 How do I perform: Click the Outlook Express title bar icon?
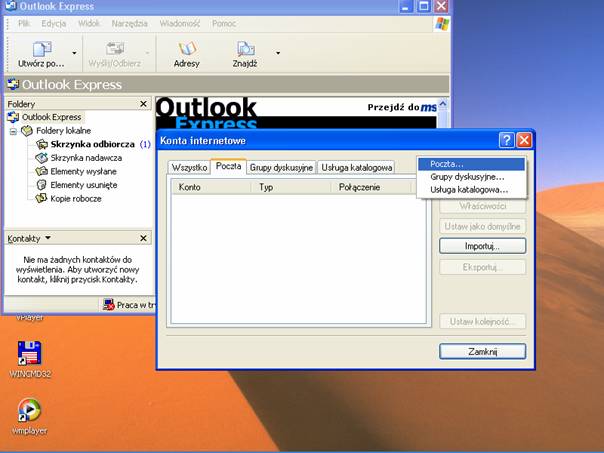(10, 6)
